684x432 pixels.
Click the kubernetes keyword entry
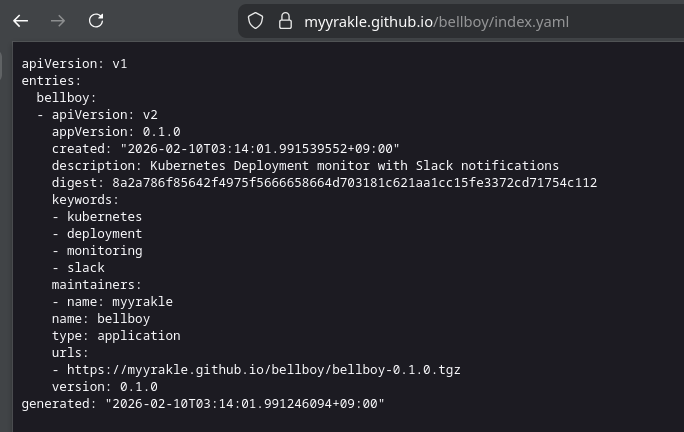pyautogui.click(x=104, y=216)
